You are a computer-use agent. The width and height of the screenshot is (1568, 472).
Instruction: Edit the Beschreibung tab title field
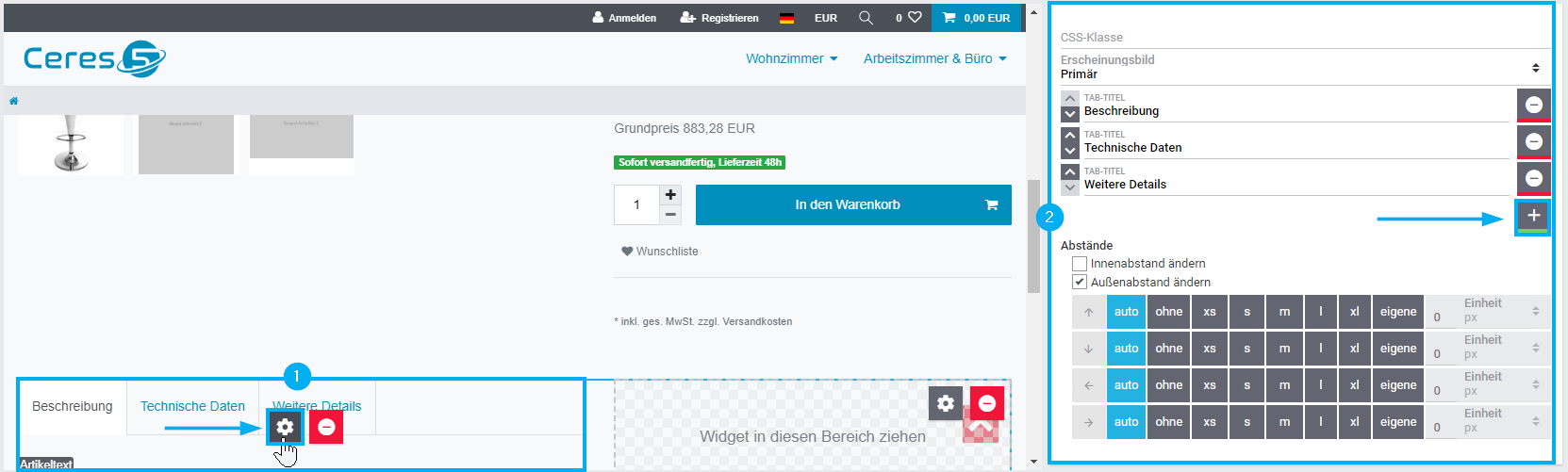point(1296,106)
